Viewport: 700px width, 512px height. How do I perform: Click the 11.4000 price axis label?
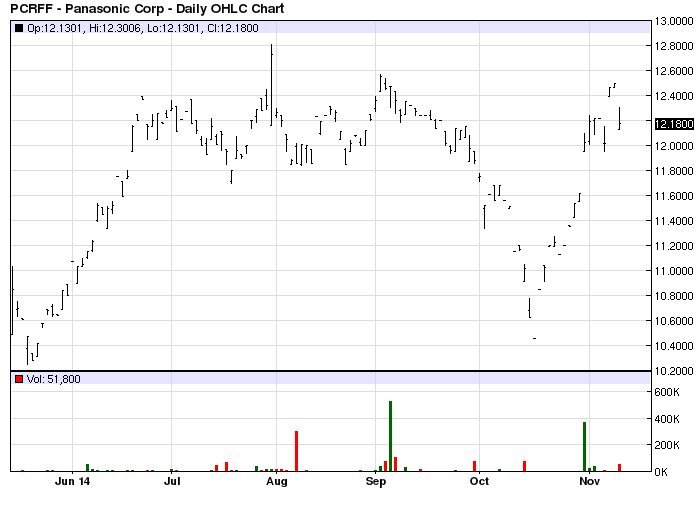[x=674, y=221]
